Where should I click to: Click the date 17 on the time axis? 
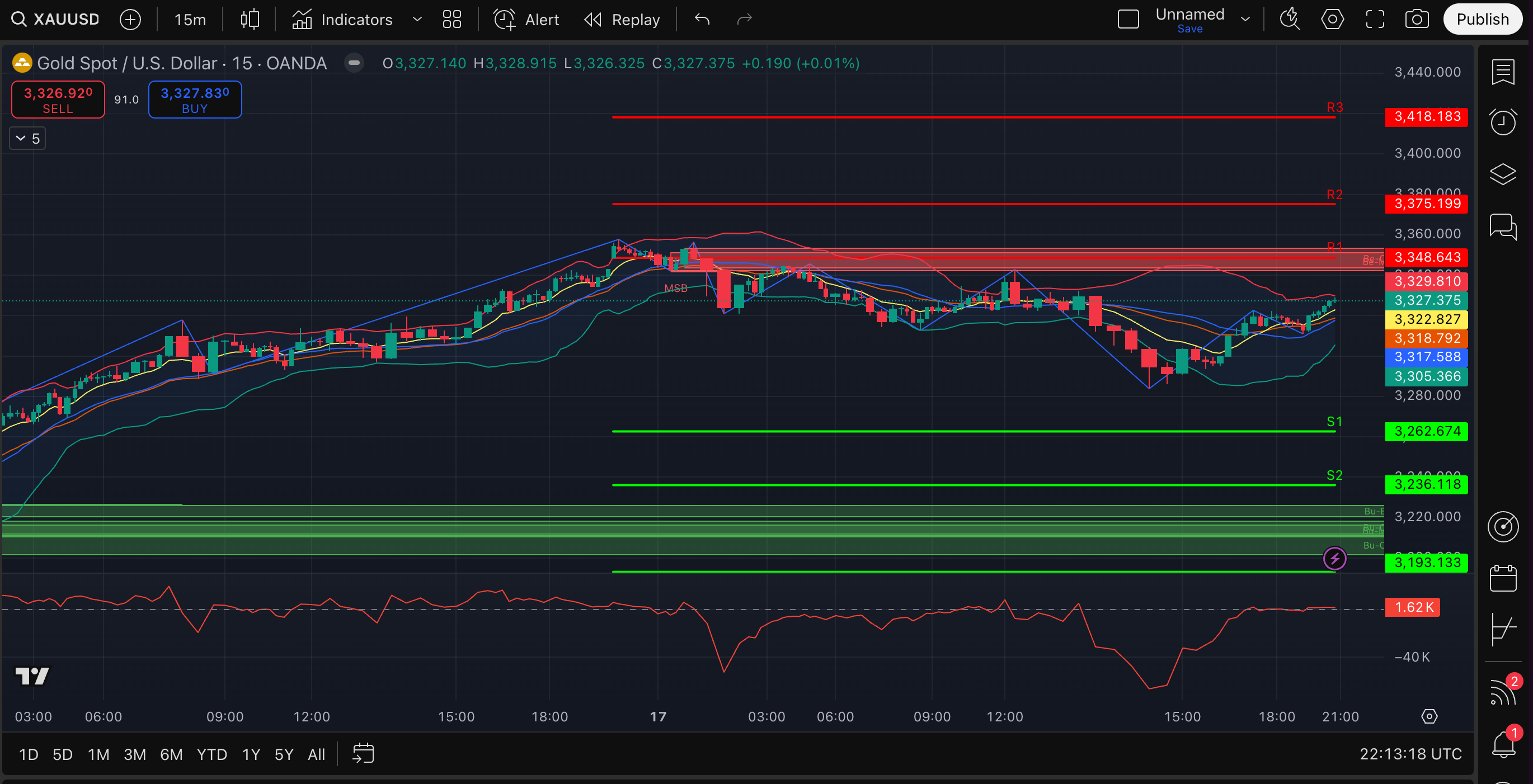[x=657, y=717]
